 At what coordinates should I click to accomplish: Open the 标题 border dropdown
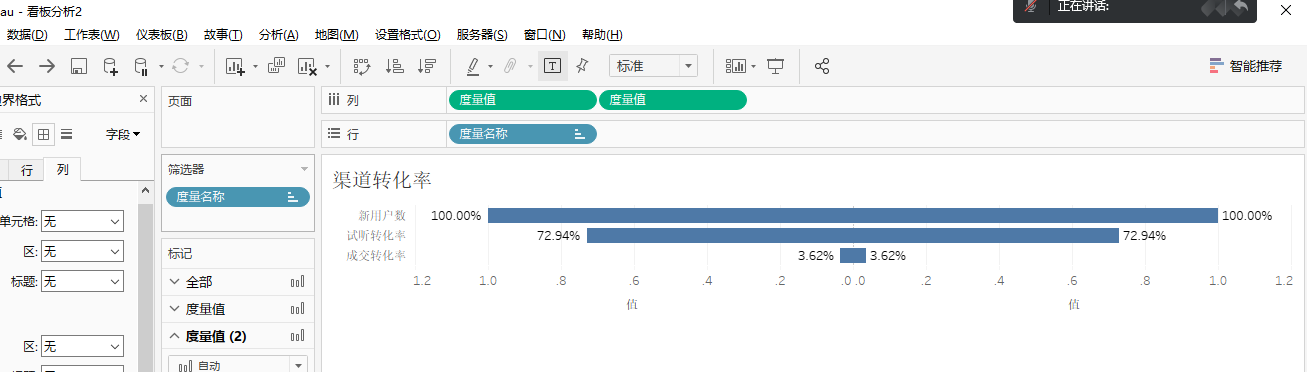tap(82, 281)
